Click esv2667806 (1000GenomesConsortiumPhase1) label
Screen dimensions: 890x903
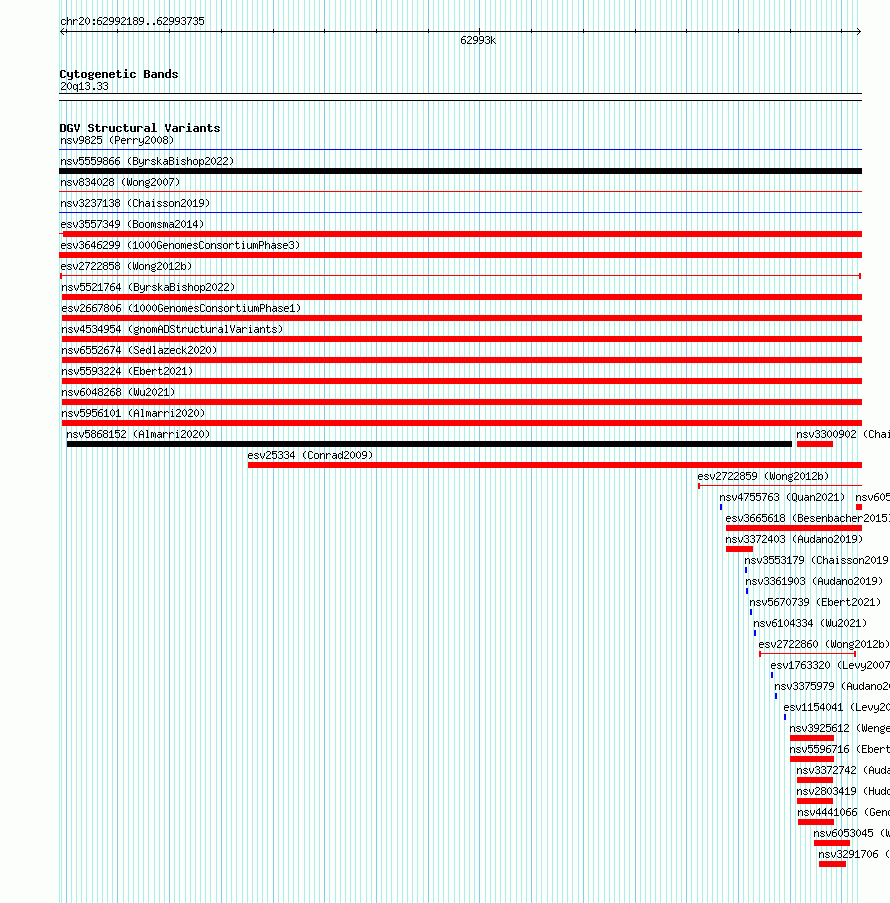point(181,309)
